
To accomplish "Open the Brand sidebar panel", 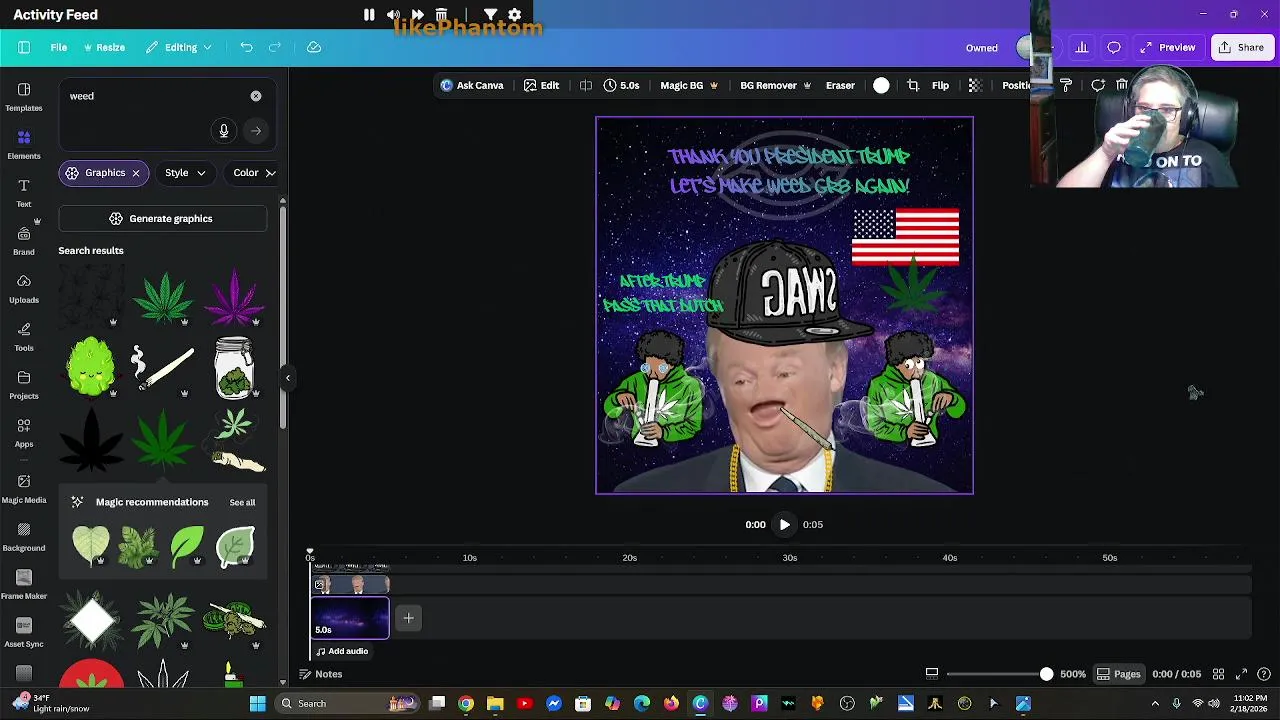I will tap(24, 241).
